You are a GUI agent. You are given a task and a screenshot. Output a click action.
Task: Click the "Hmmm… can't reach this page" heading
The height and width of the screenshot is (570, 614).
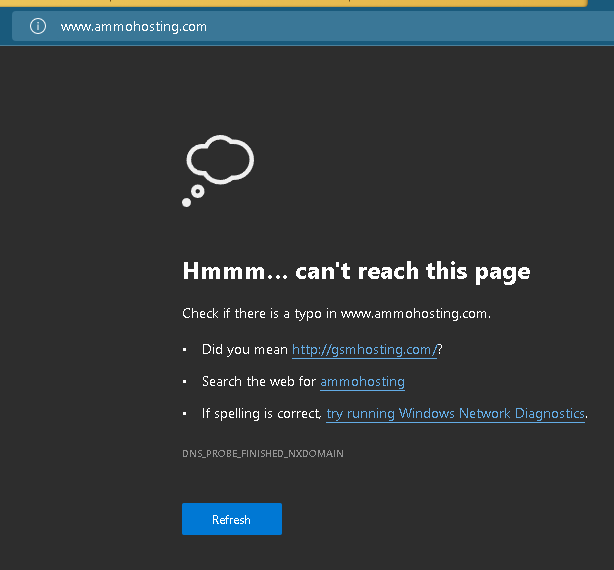click(x=356, y=271)
